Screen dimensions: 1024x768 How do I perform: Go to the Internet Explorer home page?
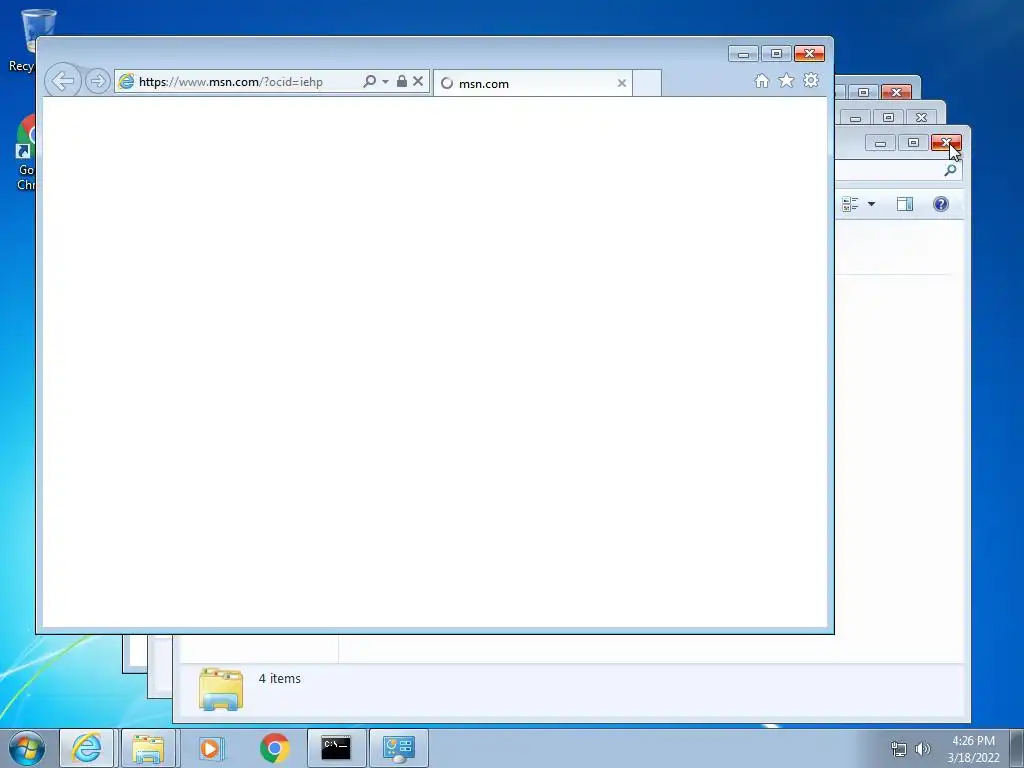(x=761, y=80)
